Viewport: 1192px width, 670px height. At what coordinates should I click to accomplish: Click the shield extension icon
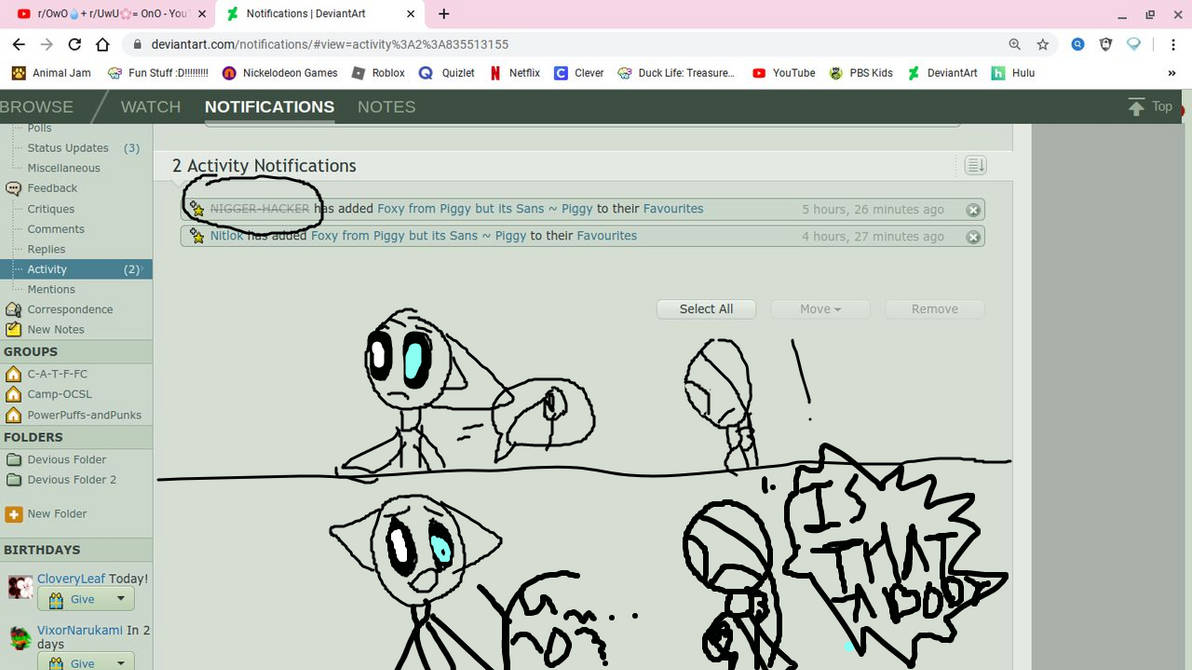[x=1106, y=44]
